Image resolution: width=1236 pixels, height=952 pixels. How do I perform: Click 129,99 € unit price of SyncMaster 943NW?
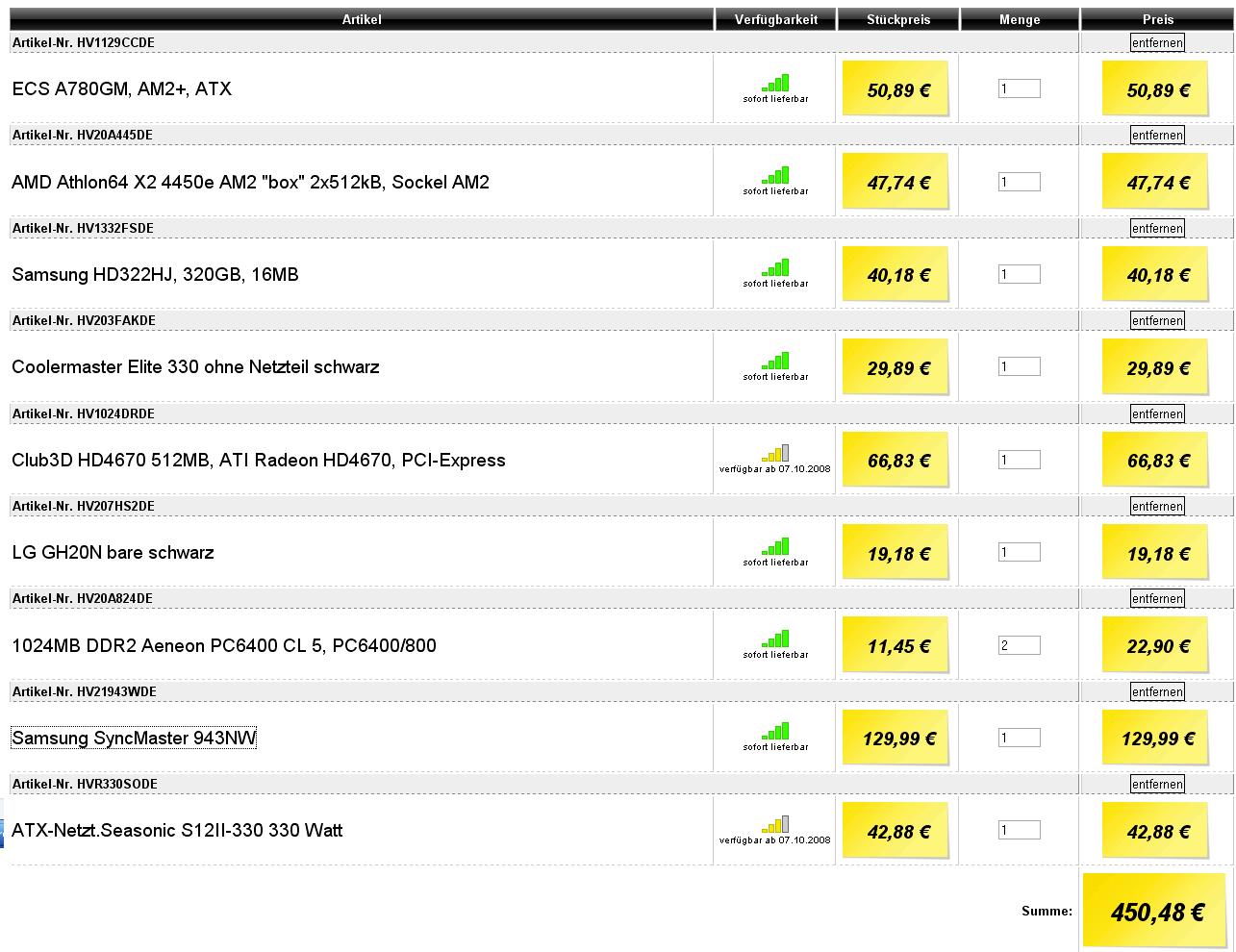pos(895,738)
